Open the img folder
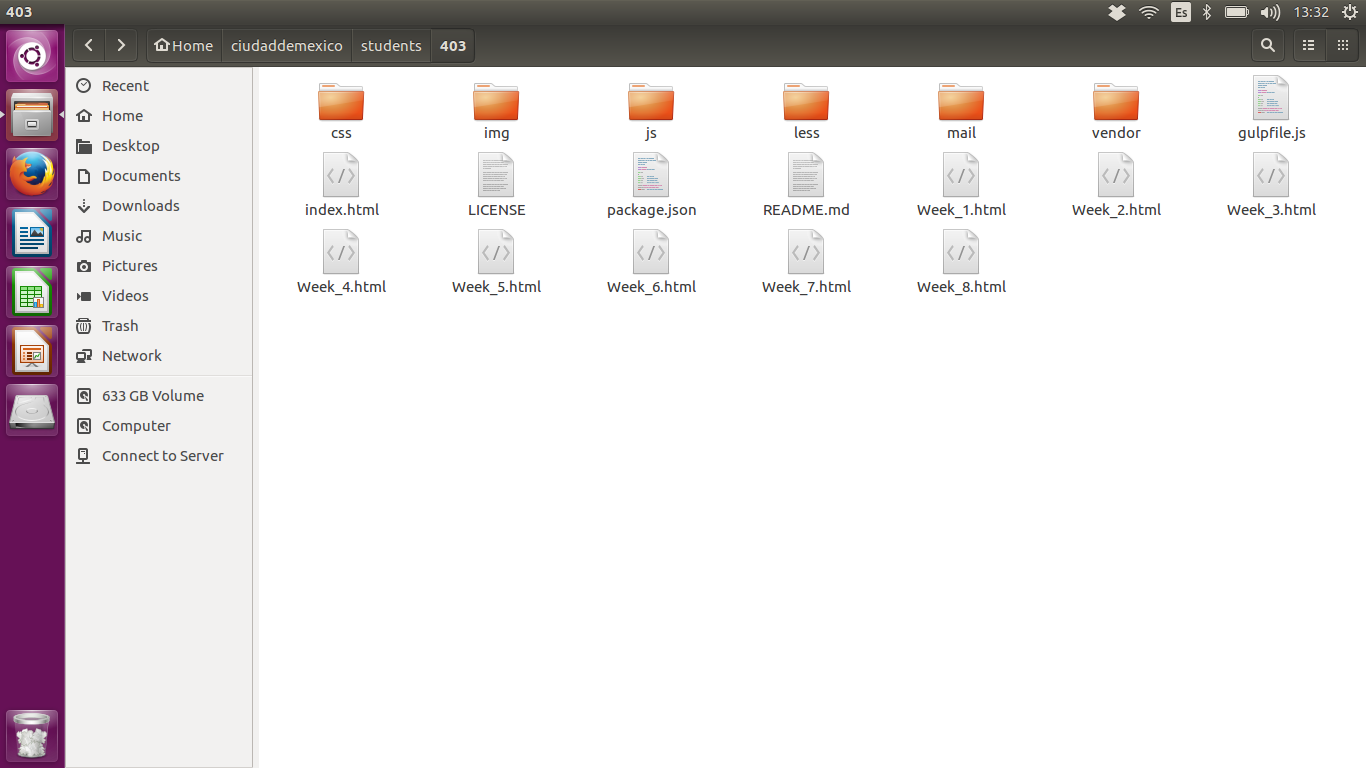 coord(496,101)
